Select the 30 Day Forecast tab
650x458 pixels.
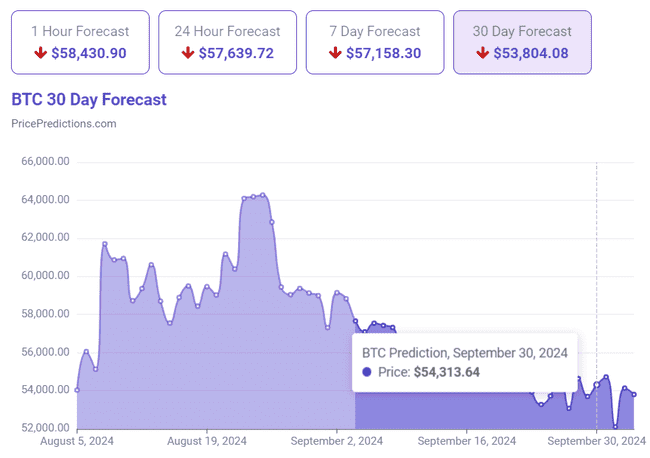(522, 42)
